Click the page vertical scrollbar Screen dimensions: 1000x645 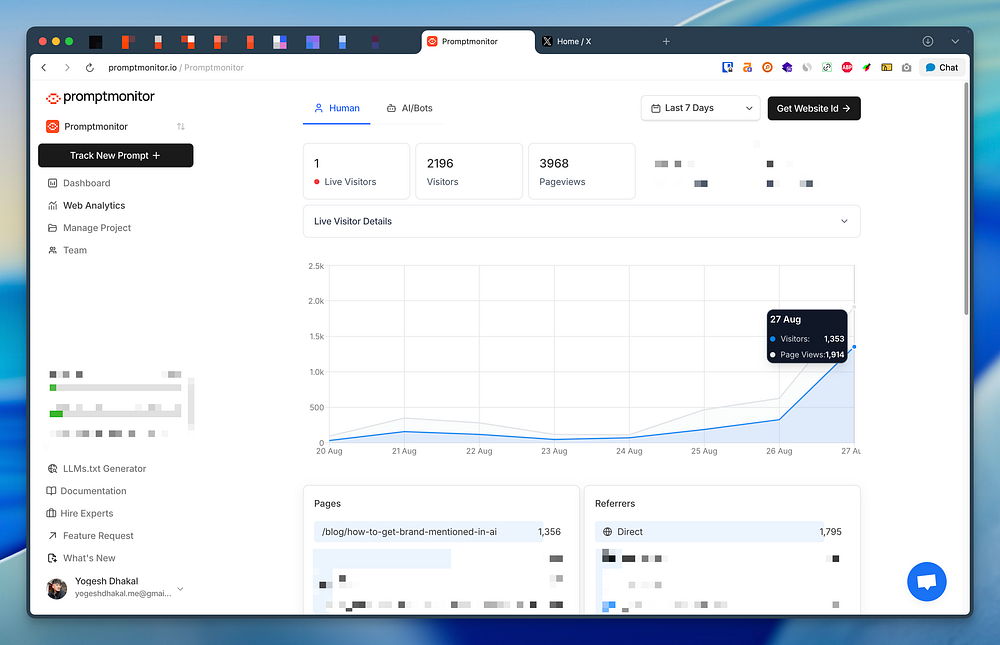pos(966,199)
